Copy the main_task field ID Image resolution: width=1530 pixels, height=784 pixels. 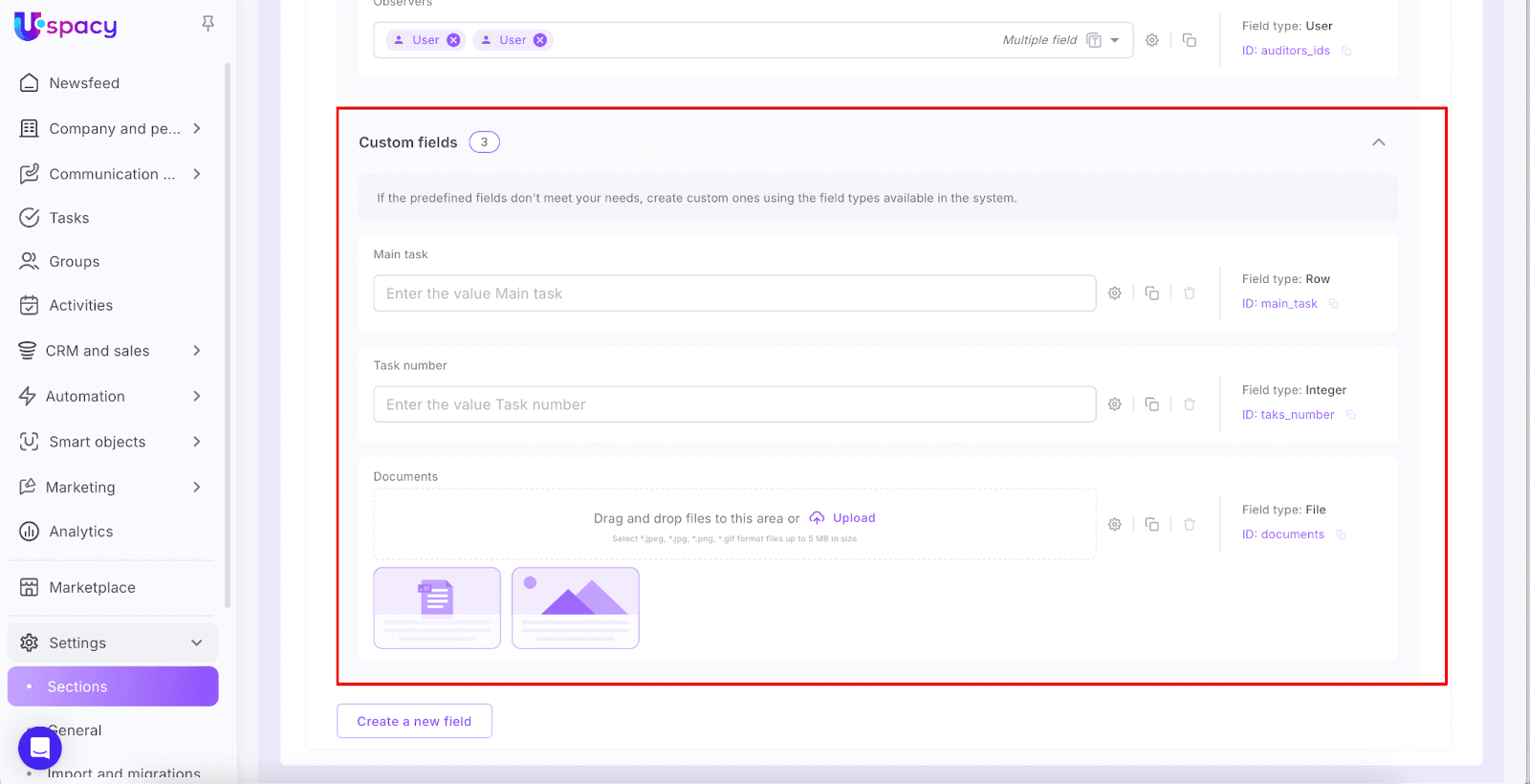tap(1334, 304)
